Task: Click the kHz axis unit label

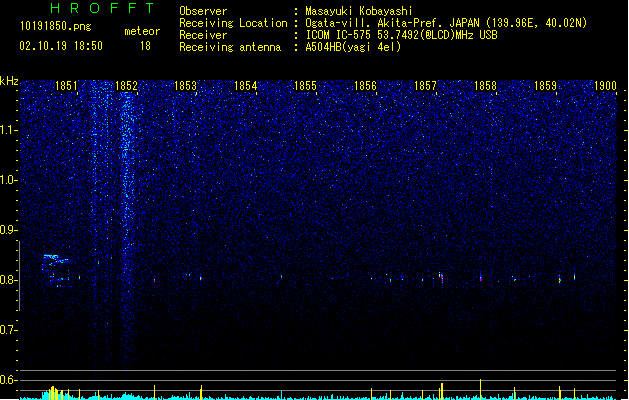Action: 9,81
